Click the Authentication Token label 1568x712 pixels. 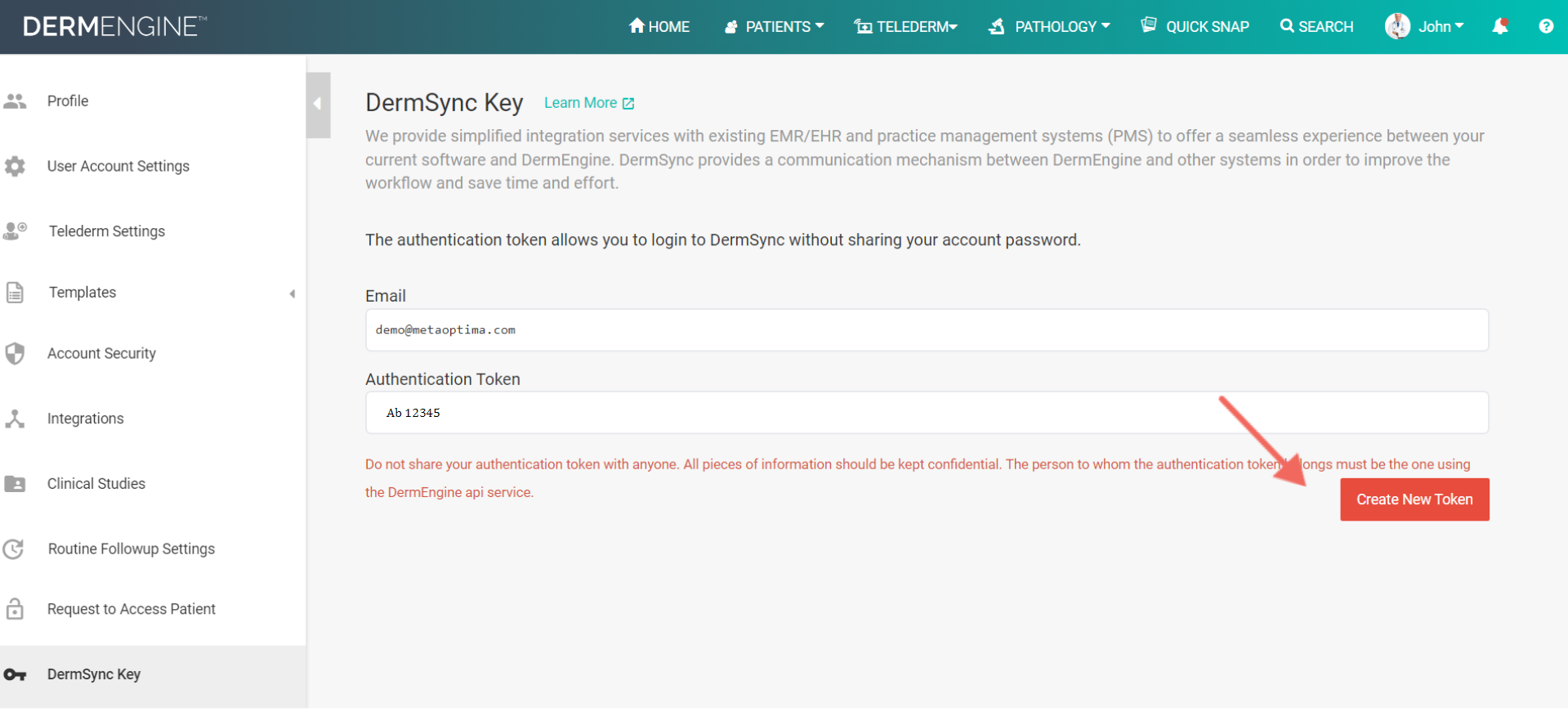(x=443, y=379)
